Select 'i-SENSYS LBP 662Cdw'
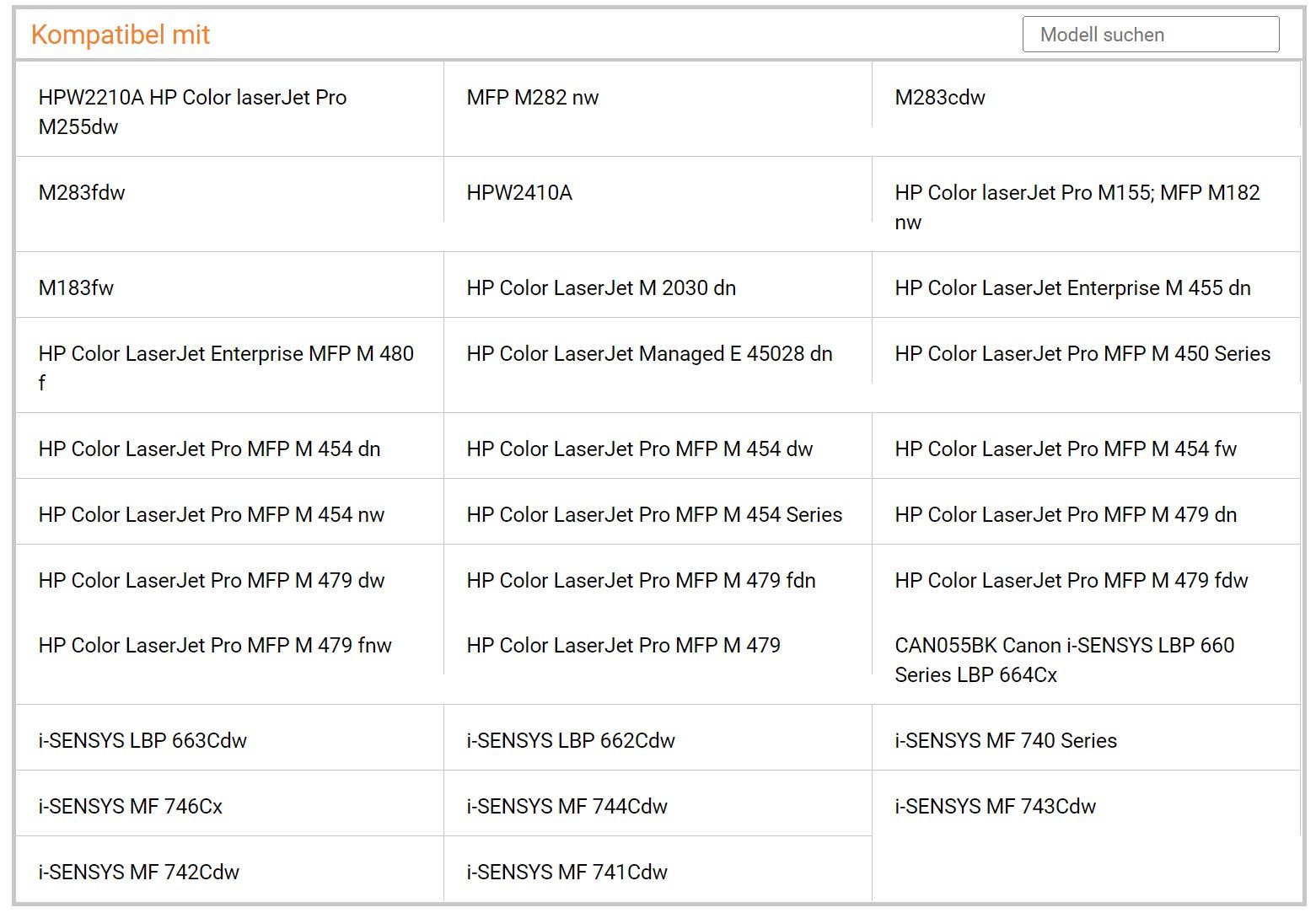This screenshot has height=913, width=1316. 571,741
